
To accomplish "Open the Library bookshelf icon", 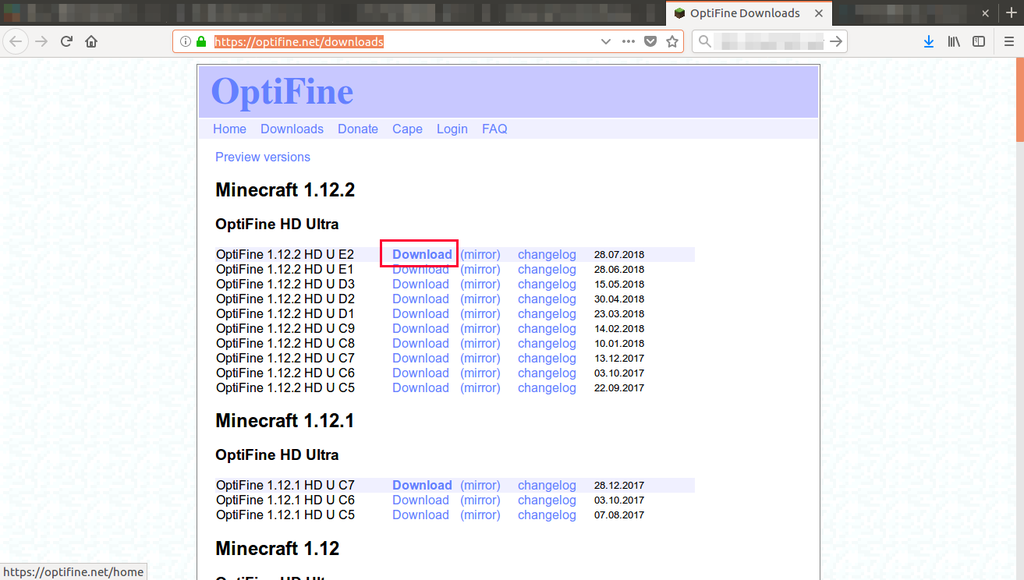I will pos(954,42).
